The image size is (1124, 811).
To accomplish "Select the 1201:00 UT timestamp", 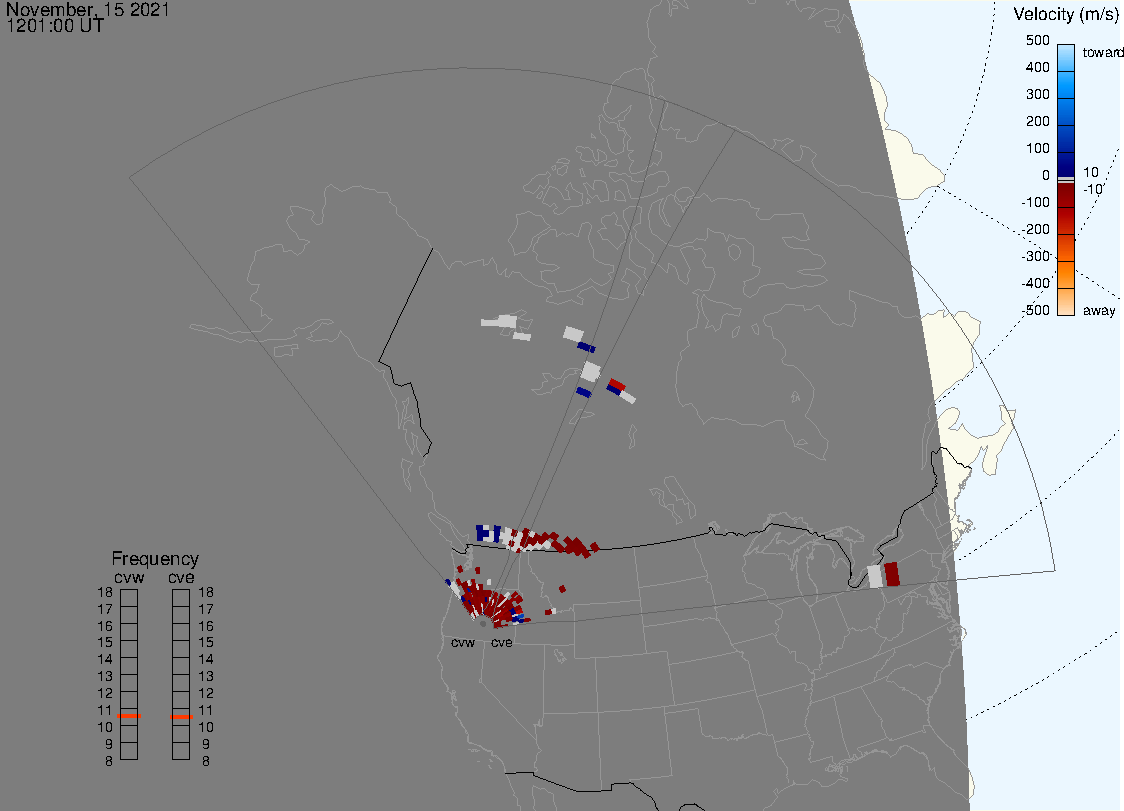I will pos(55,26).
